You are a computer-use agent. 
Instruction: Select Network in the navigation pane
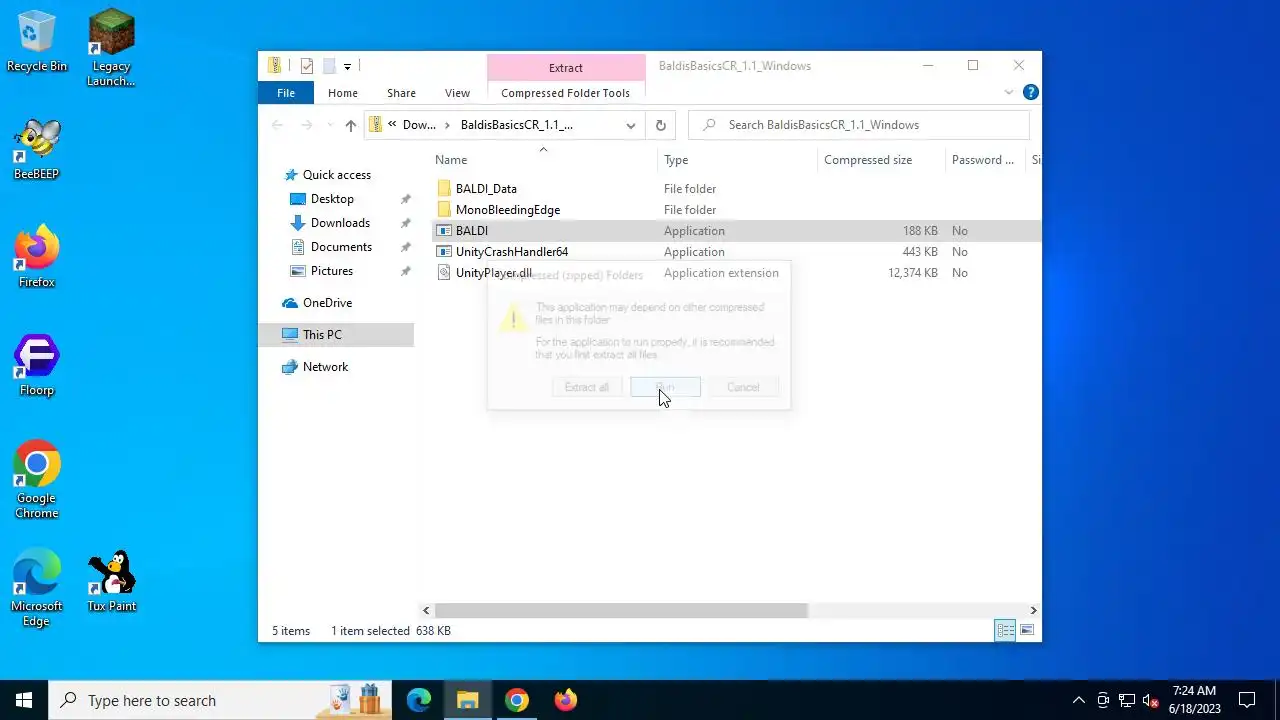[x=325, y=367]
